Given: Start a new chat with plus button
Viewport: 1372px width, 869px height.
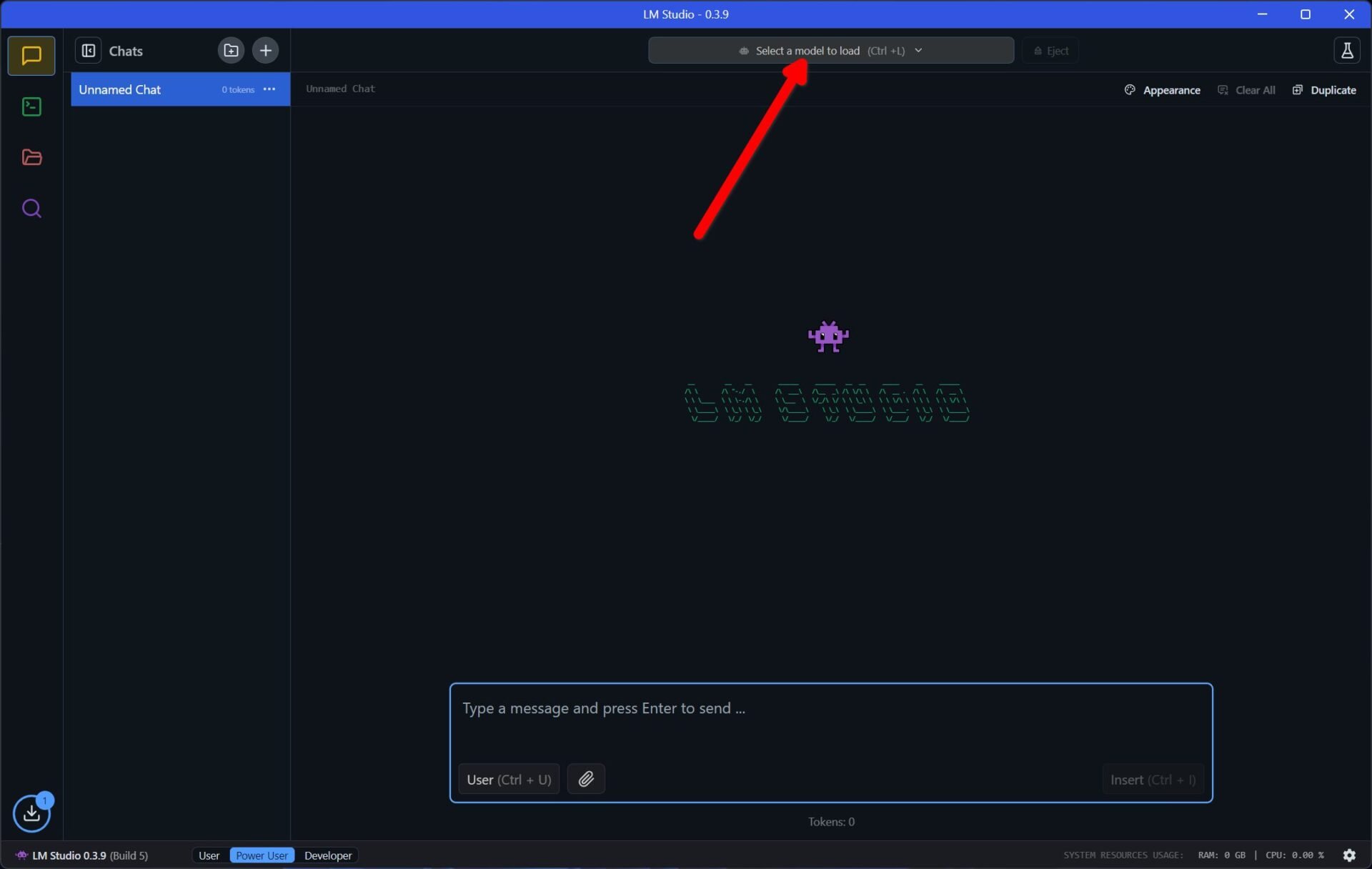Looking at the screenshot, I should (x=265, y=51).
